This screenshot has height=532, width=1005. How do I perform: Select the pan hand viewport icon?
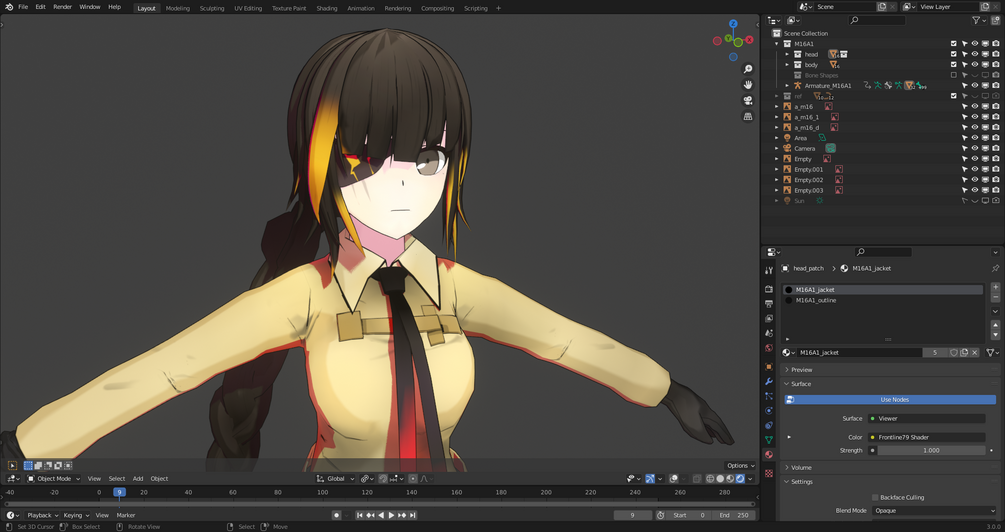(747, 85)
